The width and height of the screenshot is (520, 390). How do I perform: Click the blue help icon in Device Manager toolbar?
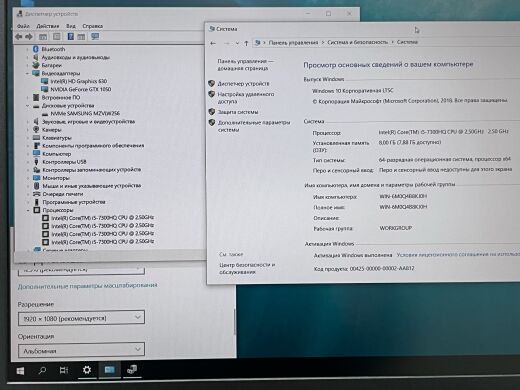pyautogui.click(x=71, y=36)
